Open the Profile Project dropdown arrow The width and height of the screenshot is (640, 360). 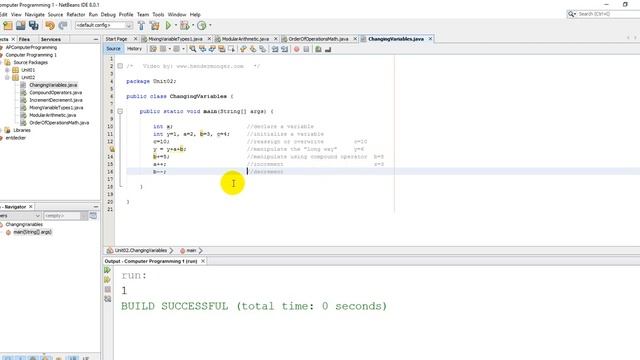(x=210, y=26)
